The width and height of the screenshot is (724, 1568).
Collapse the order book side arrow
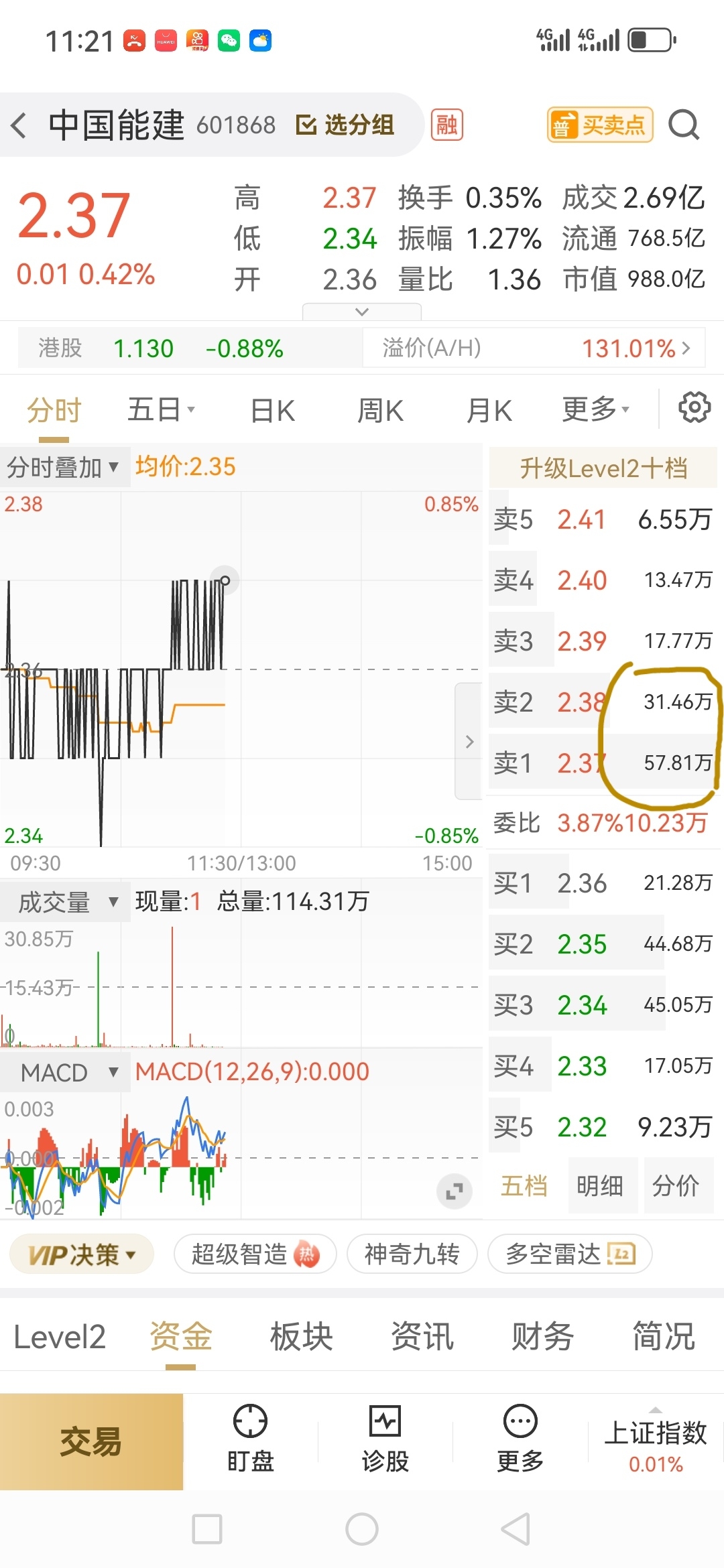click(x=469, y=741)
